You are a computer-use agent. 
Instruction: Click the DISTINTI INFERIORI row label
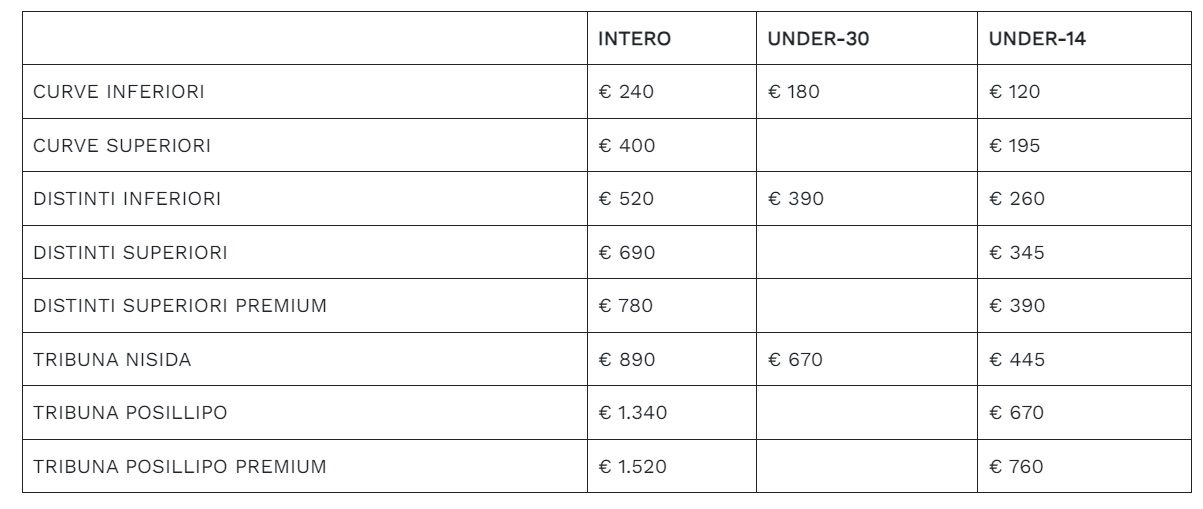click(127, 199)
